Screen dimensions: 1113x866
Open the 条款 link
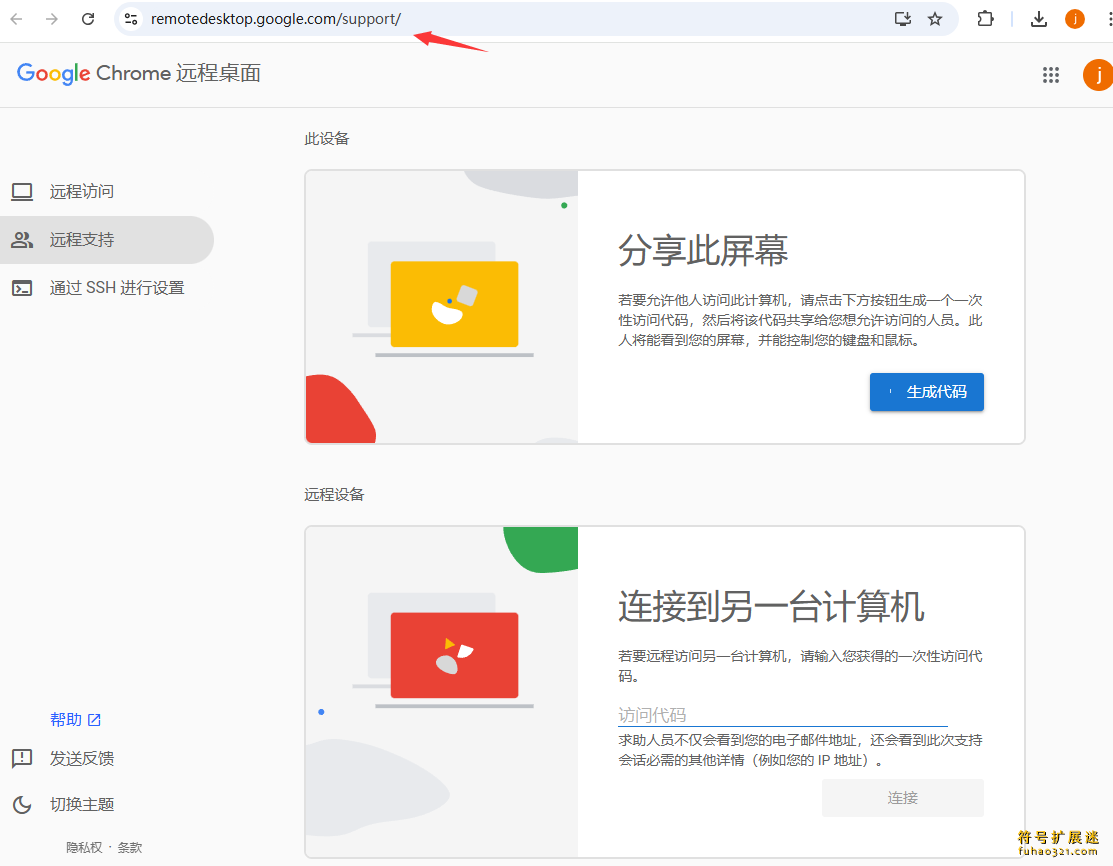[x=130, y=848]
